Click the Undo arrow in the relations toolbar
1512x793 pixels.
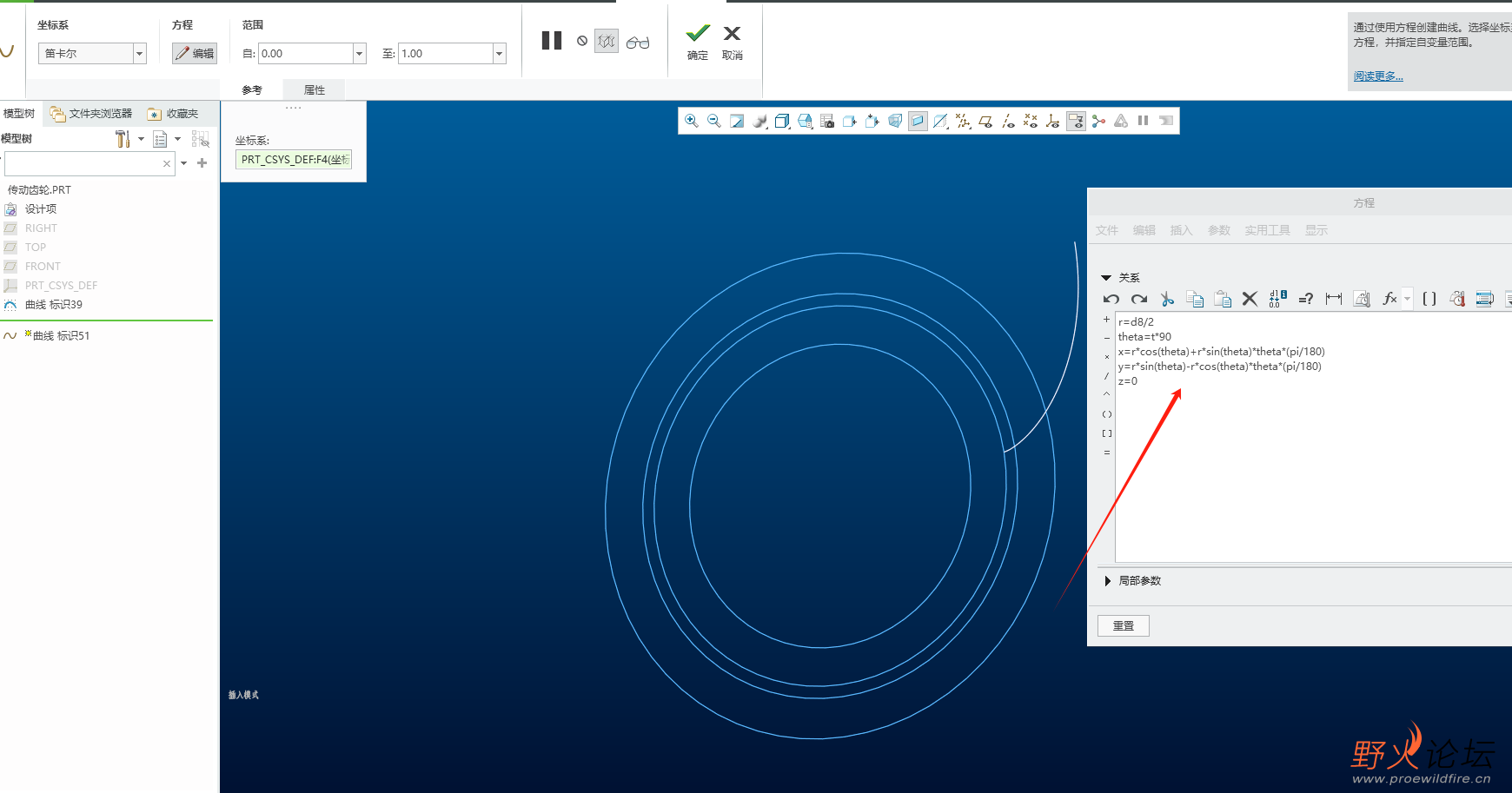(x=1111, y=299)
